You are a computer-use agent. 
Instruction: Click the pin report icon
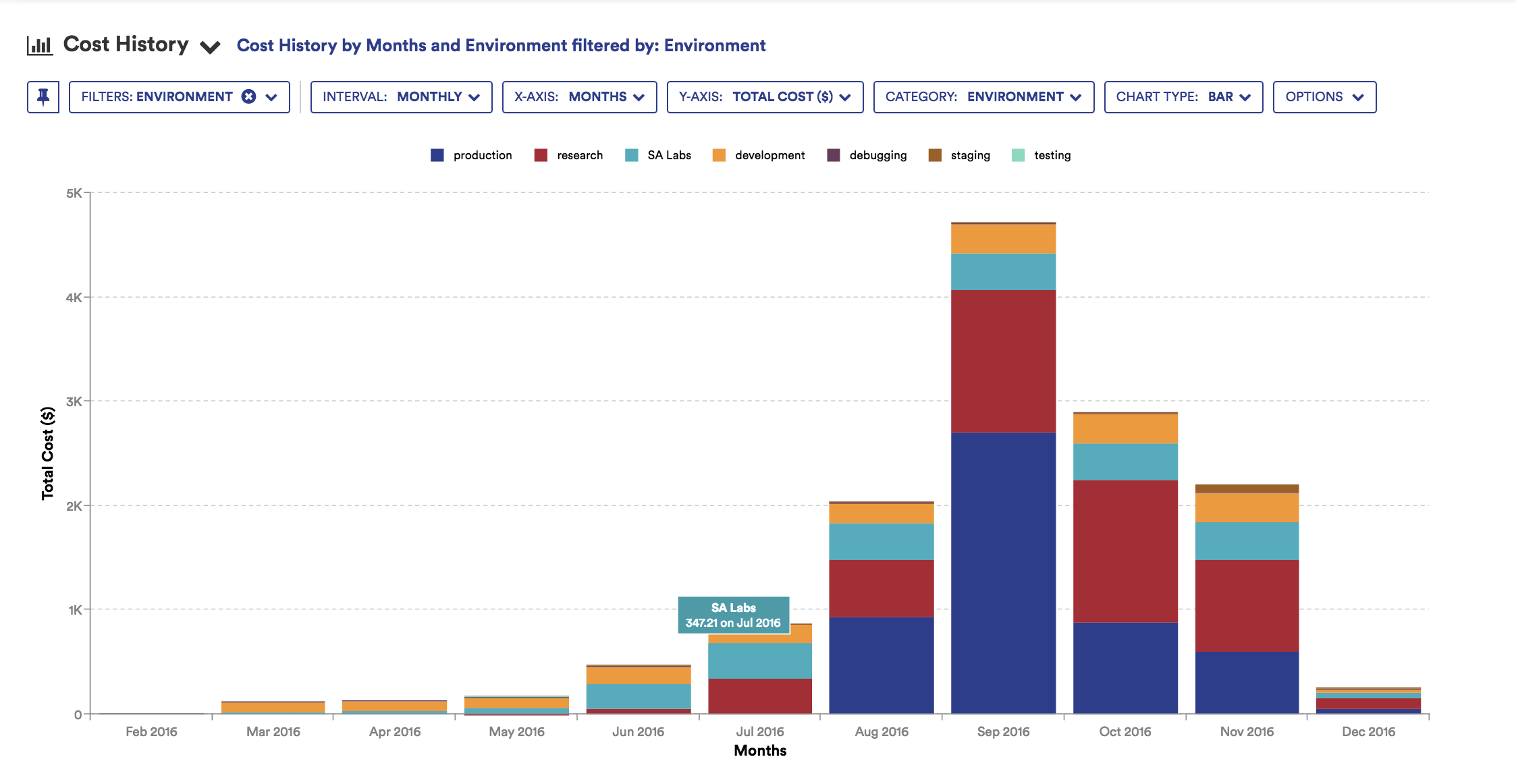pyautogui.click(x=43, y=97)
